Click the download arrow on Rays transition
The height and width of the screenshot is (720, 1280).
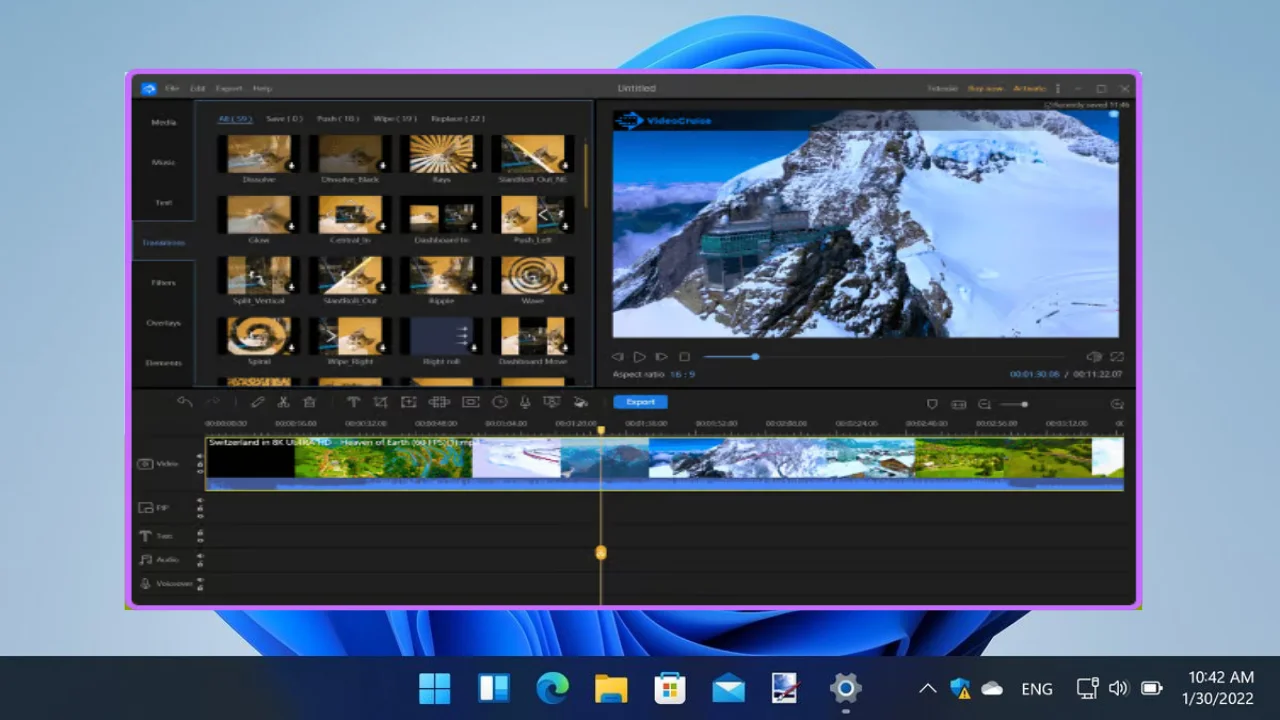(x=473, y=166)
